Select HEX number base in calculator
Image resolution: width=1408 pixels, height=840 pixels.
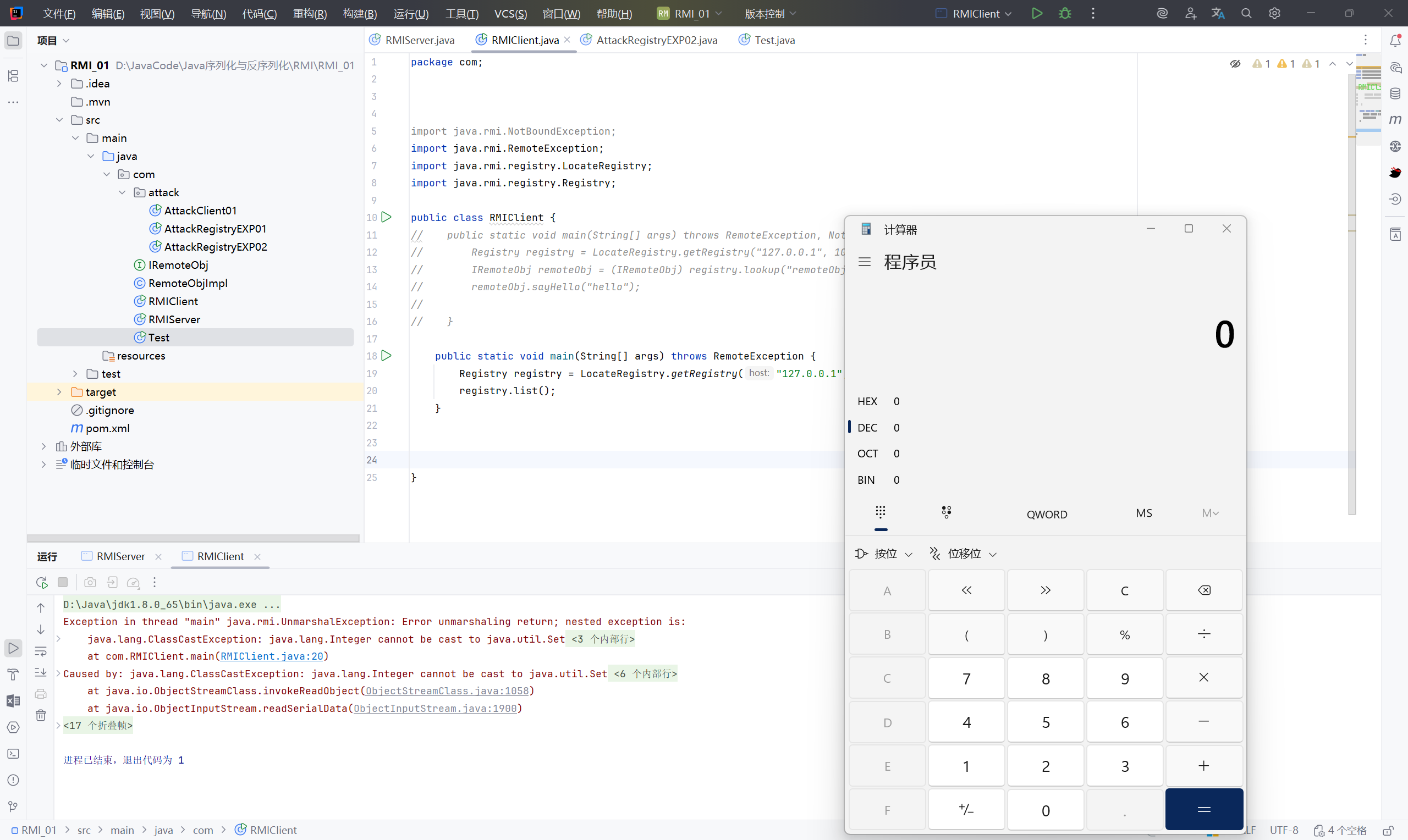click(x=867, y=401)
